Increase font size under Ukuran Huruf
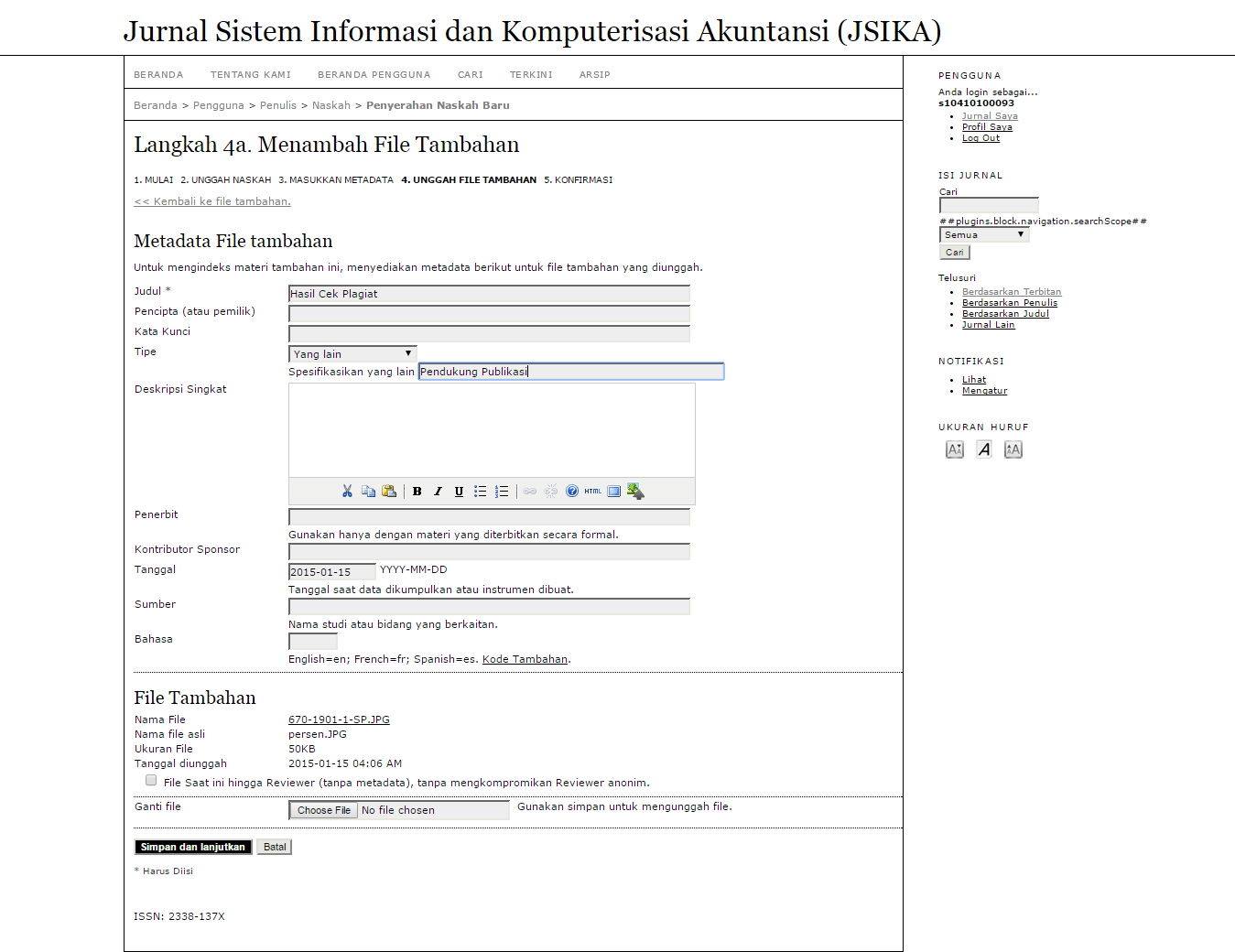1235x952 pixels. click(x=1013, y=449)
